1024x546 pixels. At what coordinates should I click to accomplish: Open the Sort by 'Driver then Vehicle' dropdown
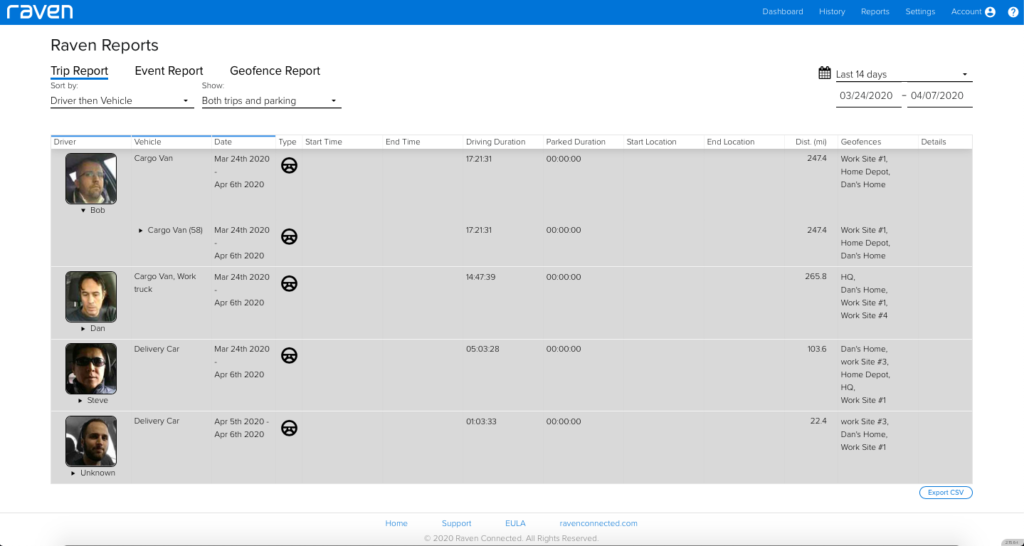pyautogui.click(x=121, y=101)
